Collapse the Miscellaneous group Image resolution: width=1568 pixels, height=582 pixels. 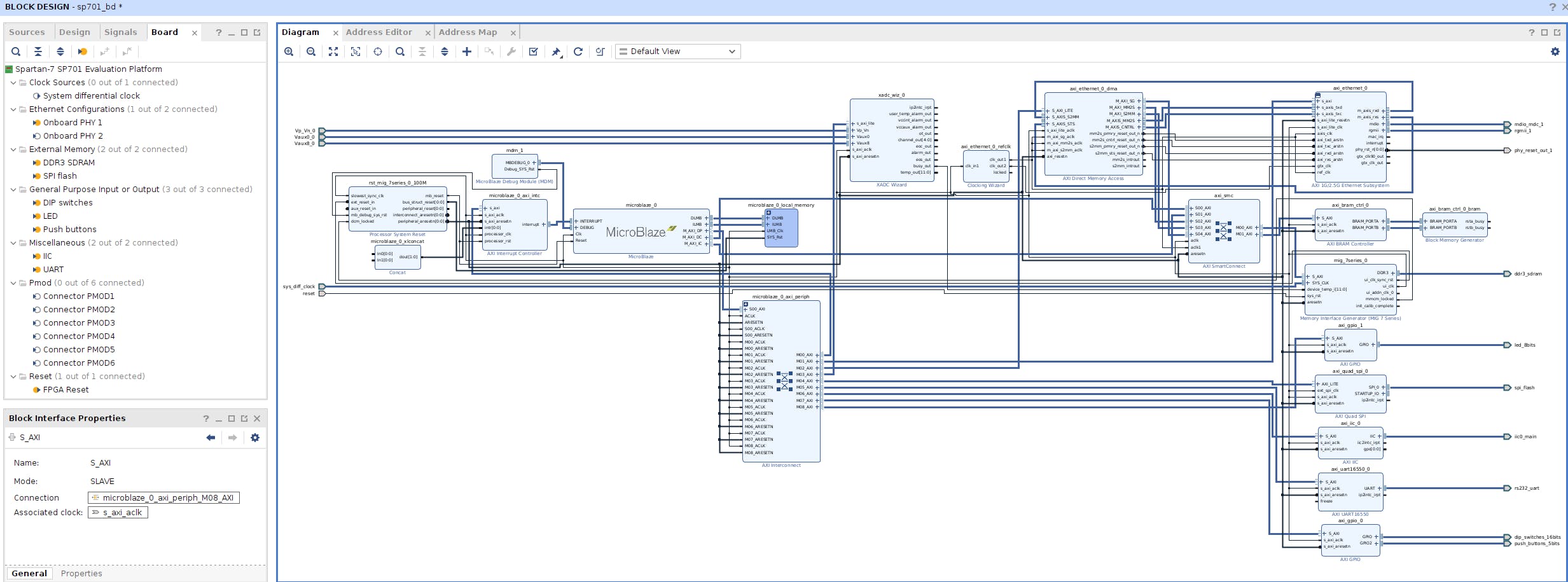tap(13, 243)
